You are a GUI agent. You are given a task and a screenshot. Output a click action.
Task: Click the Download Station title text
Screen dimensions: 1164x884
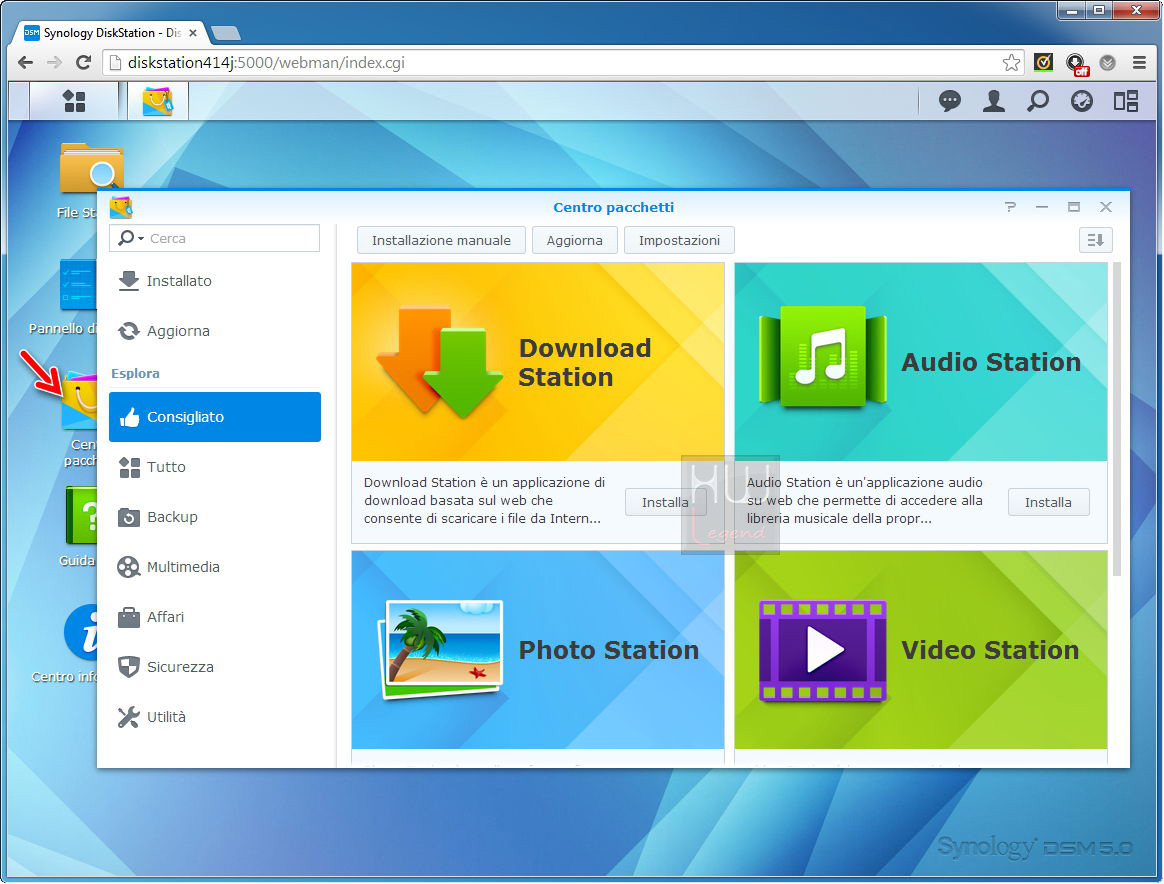coord(585,362)
